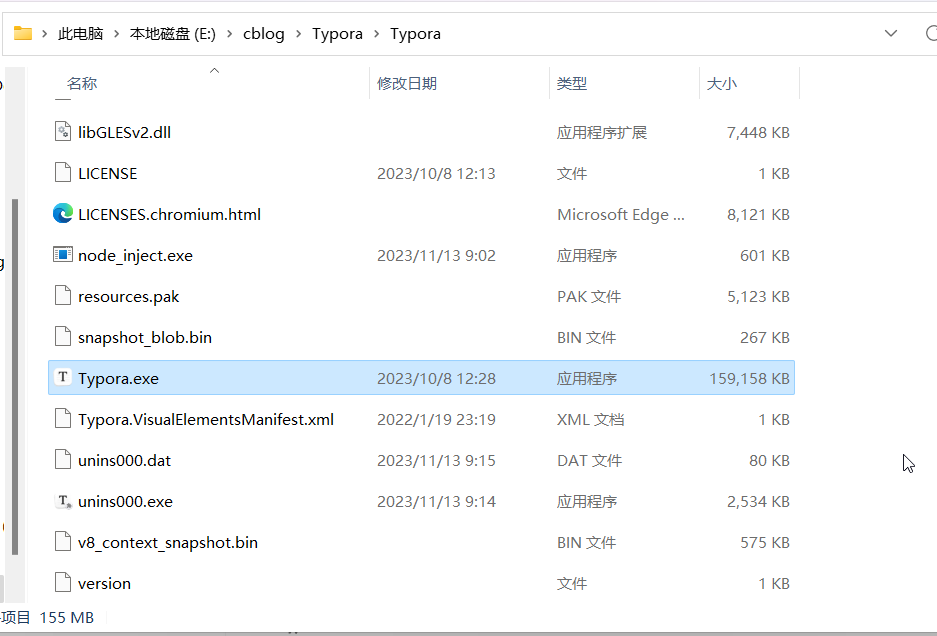937x636 pixels.
Task: Click the PAK 文件 type cell
Action: point(589,296)
